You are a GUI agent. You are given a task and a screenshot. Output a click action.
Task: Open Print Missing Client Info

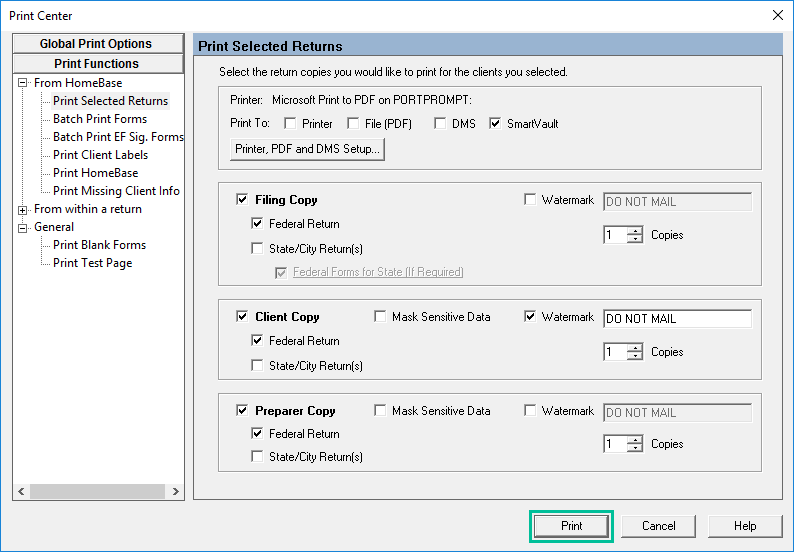tap(116, 191)
